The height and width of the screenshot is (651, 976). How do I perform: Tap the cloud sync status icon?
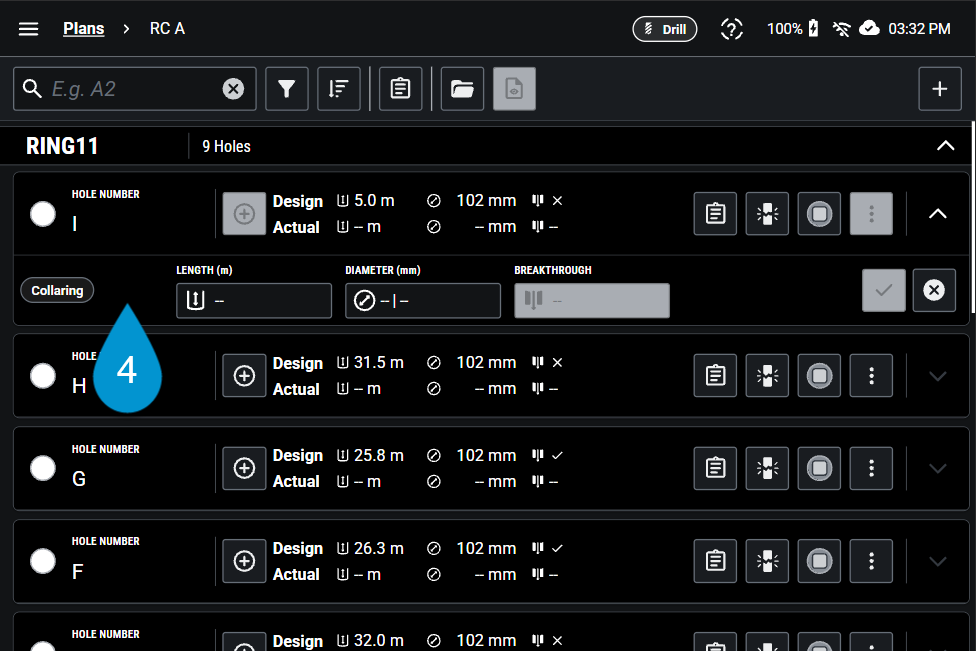coord(869,29)
